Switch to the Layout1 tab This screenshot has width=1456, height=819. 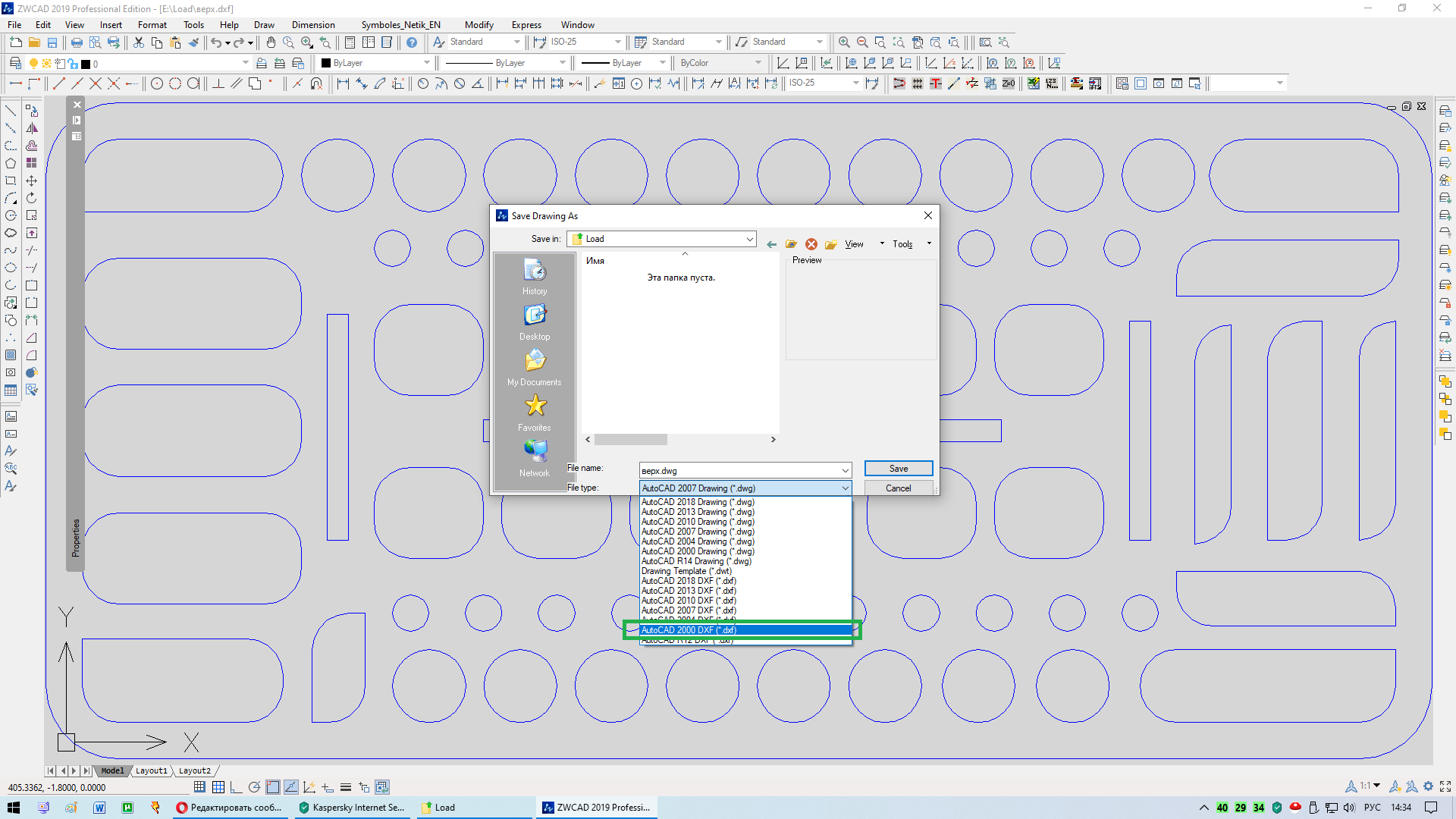tap(151, 770)
